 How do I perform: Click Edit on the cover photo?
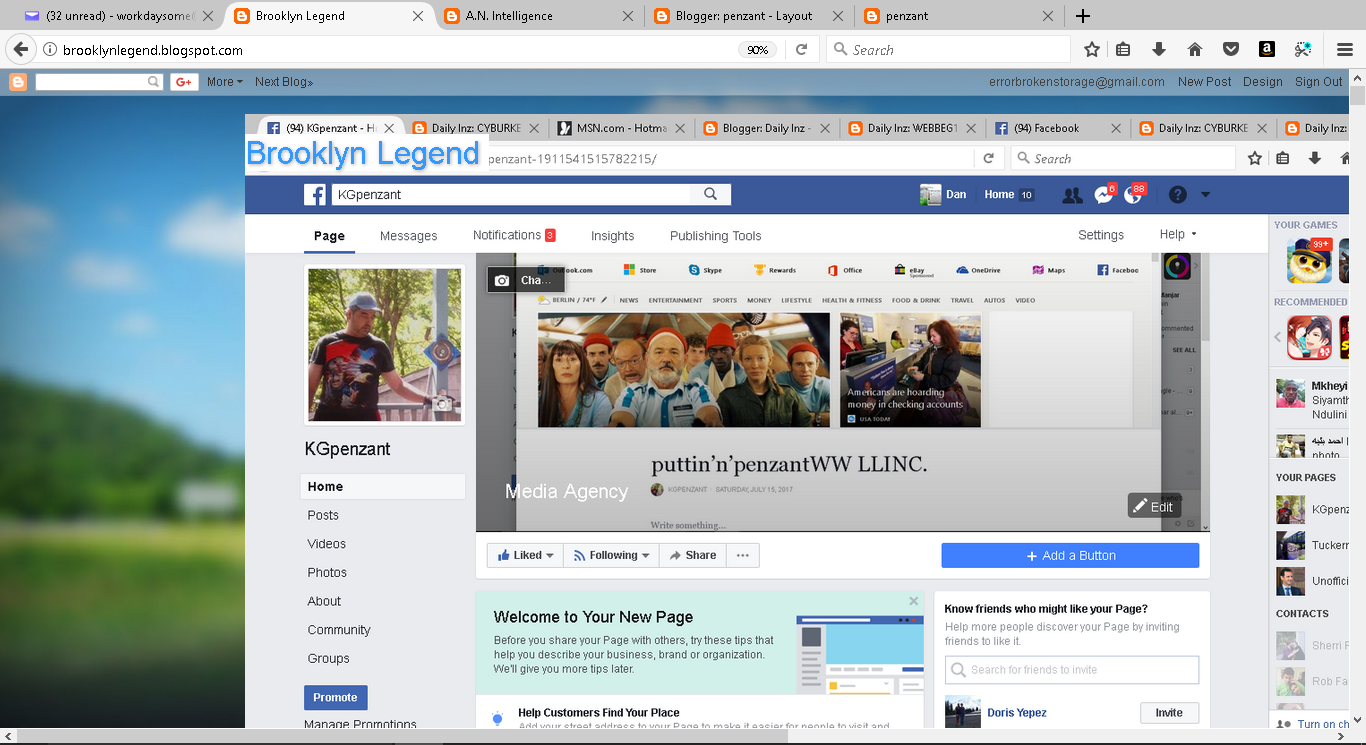(x=1153, y=506)
